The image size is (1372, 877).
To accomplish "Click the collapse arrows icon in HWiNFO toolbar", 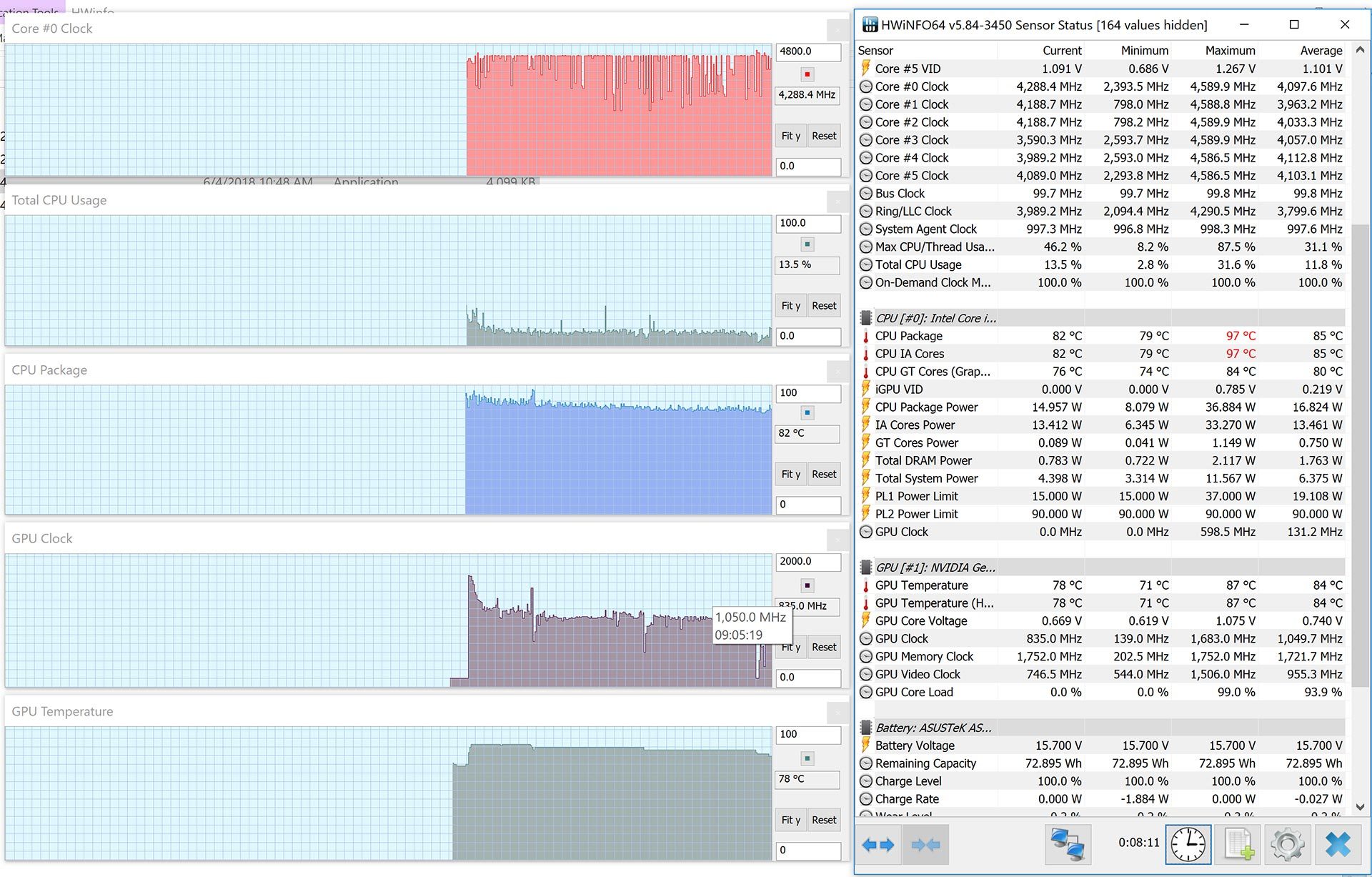I will (926, 845).
